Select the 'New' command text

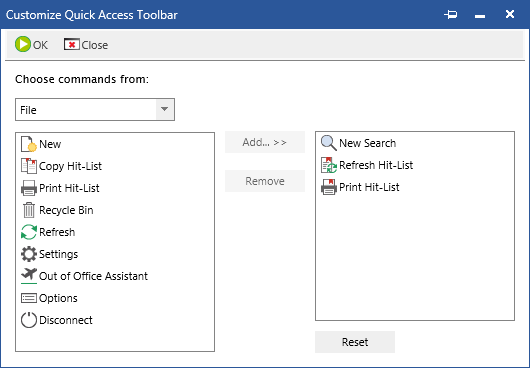(50, 144)
